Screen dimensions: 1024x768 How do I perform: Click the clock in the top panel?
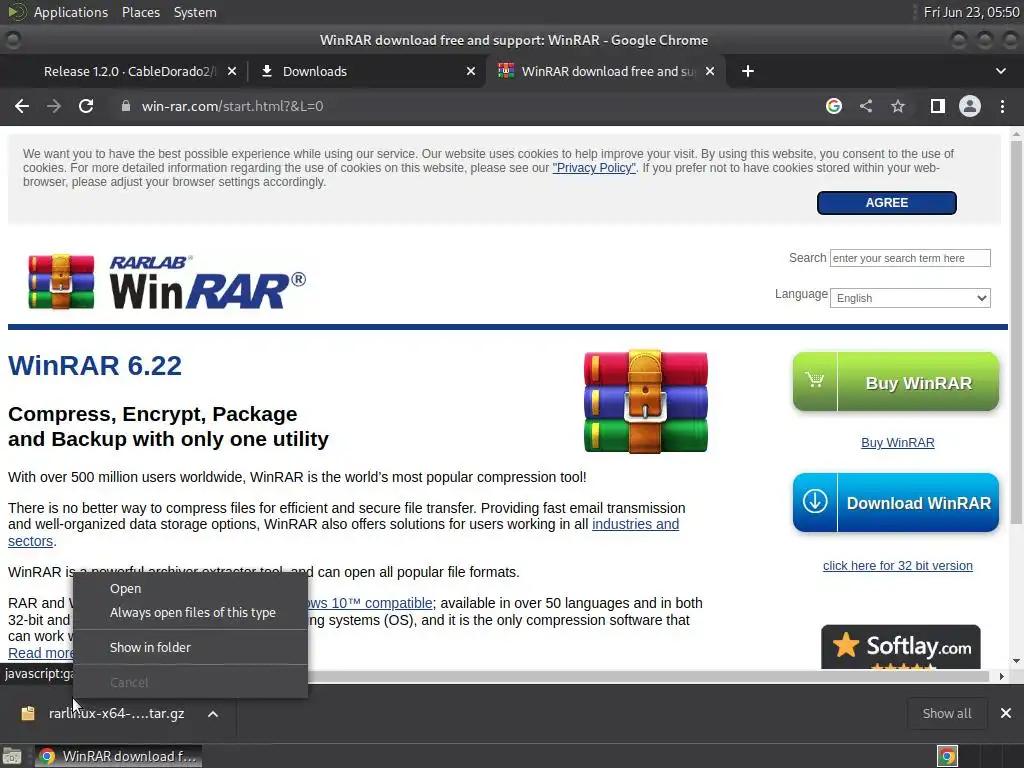point(971,12)
